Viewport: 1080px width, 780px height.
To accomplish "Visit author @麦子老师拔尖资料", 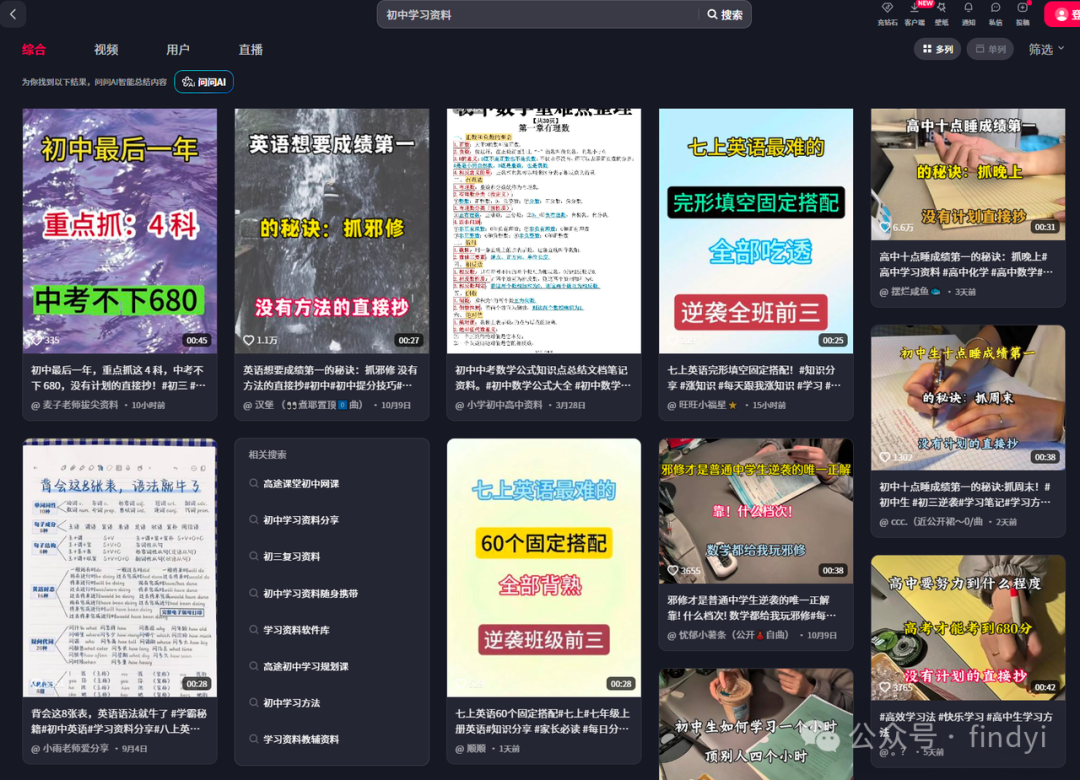I will pyautogui.click(x=74, y=405).
